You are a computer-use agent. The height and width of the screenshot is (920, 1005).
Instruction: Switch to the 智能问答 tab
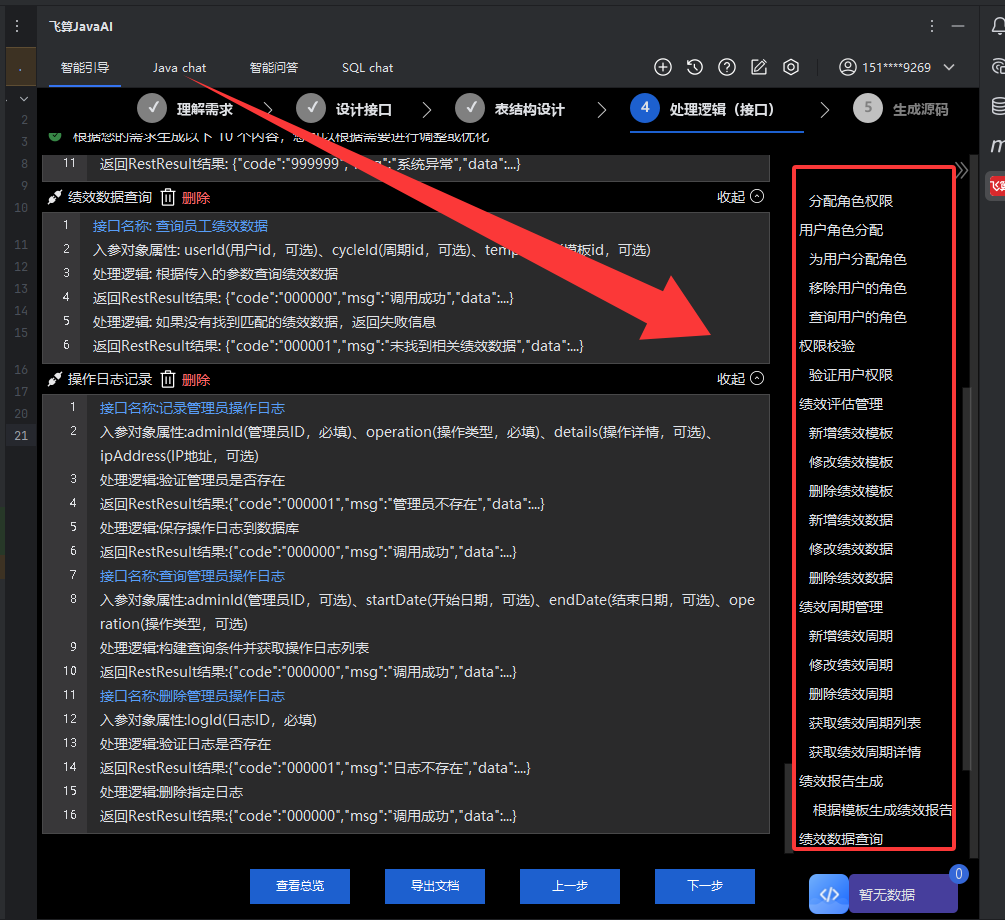274,67
